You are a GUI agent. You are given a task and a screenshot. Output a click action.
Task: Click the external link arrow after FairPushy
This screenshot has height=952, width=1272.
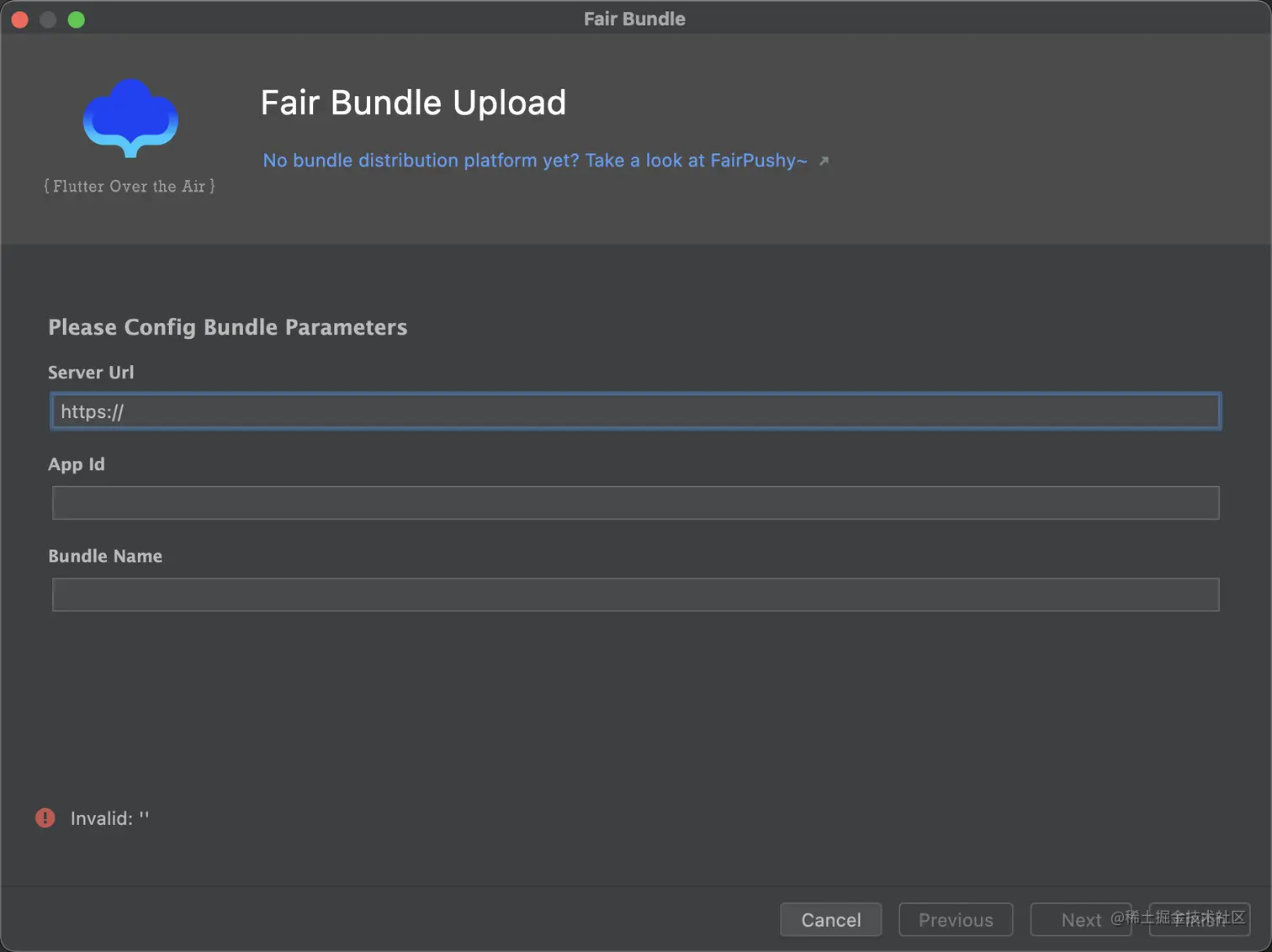(x=824, y=161)
